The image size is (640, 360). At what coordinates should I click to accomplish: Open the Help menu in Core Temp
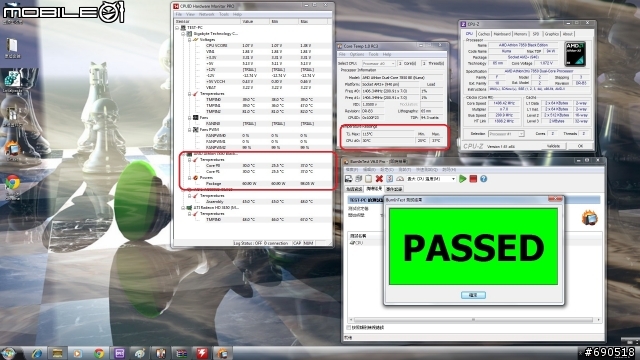coord(387,54)
